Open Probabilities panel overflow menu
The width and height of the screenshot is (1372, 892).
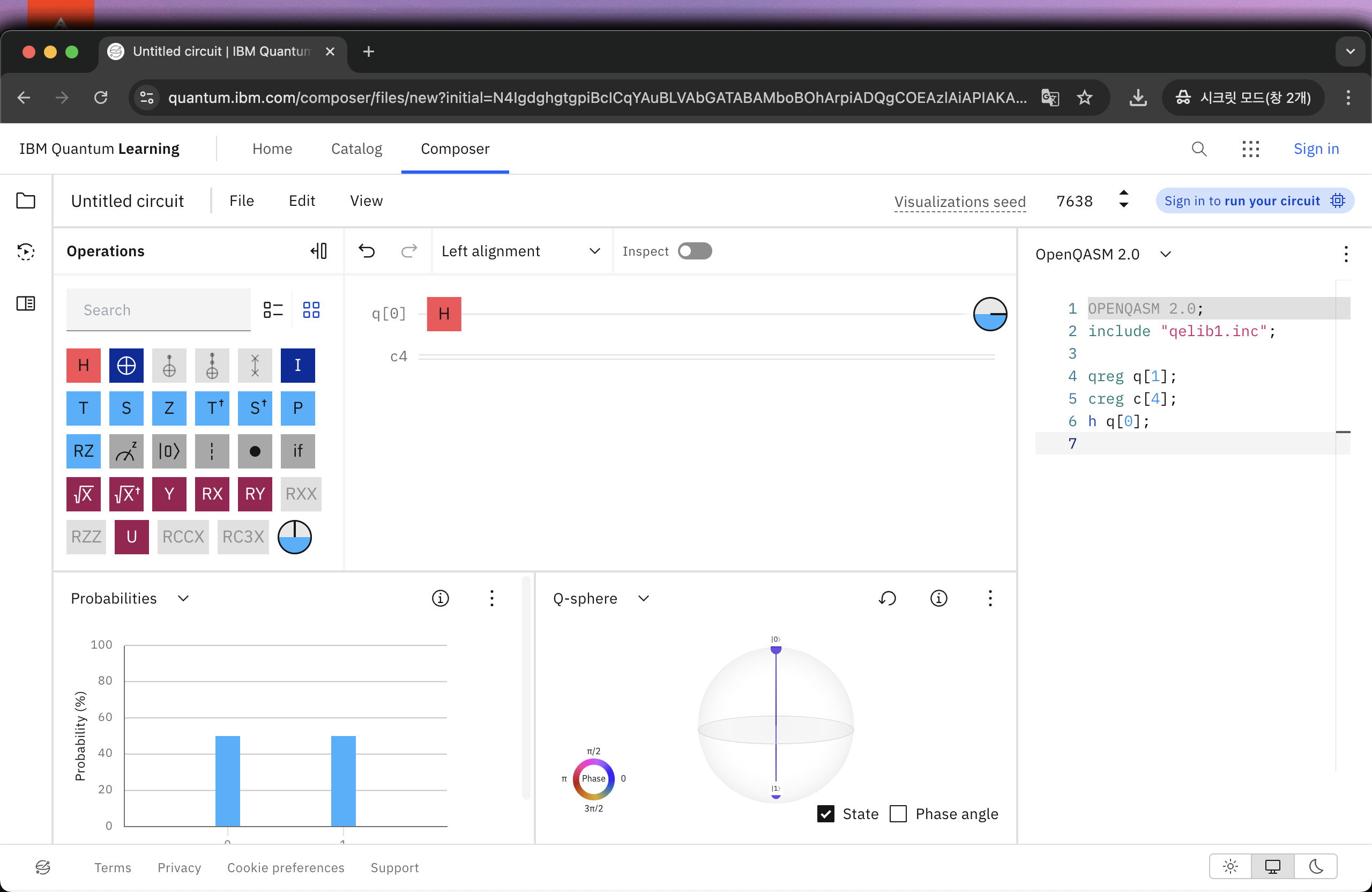pos(492,599)
